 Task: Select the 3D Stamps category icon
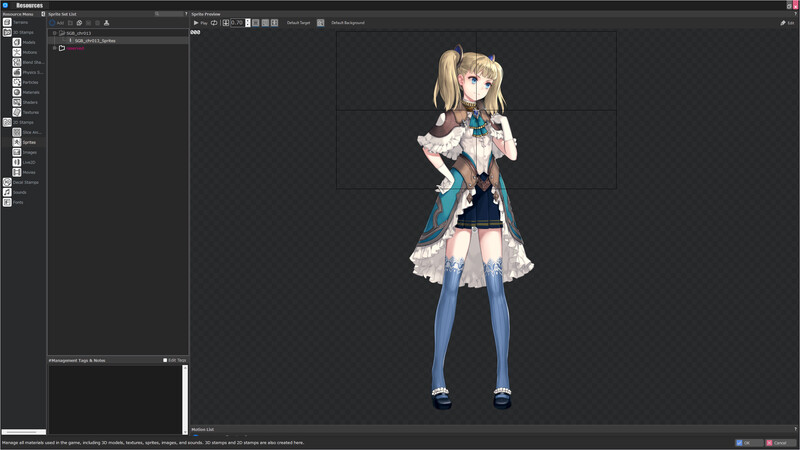7,32
